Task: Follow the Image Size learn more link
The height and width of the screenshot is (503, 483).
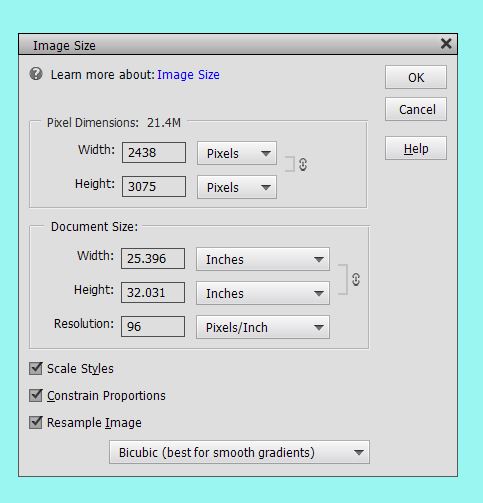Action: pos(188,75)
